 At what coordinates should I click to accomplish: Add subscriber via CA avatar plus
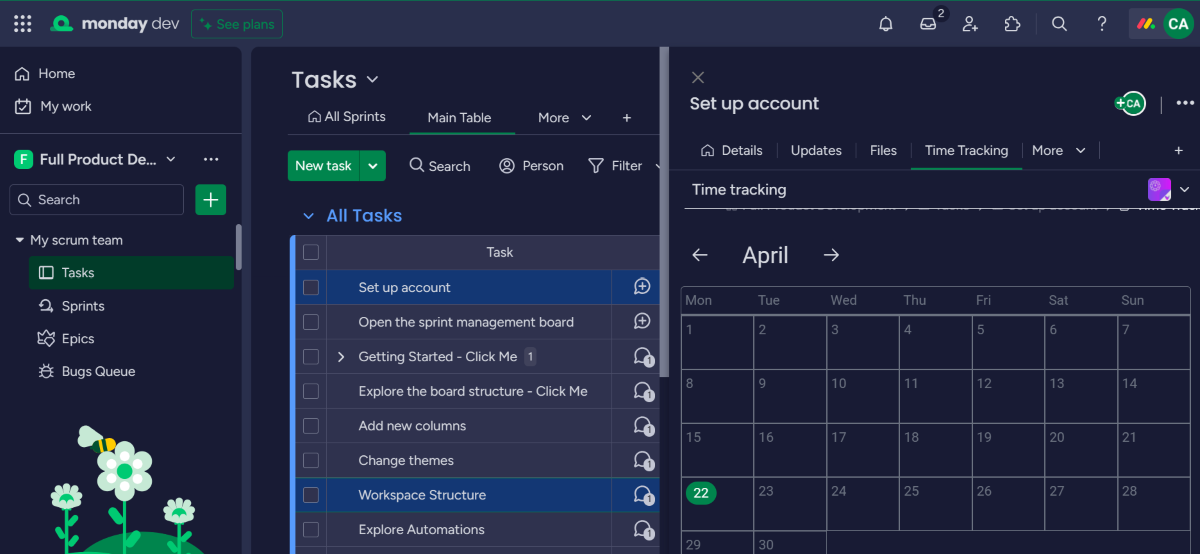pos(1130,103)
